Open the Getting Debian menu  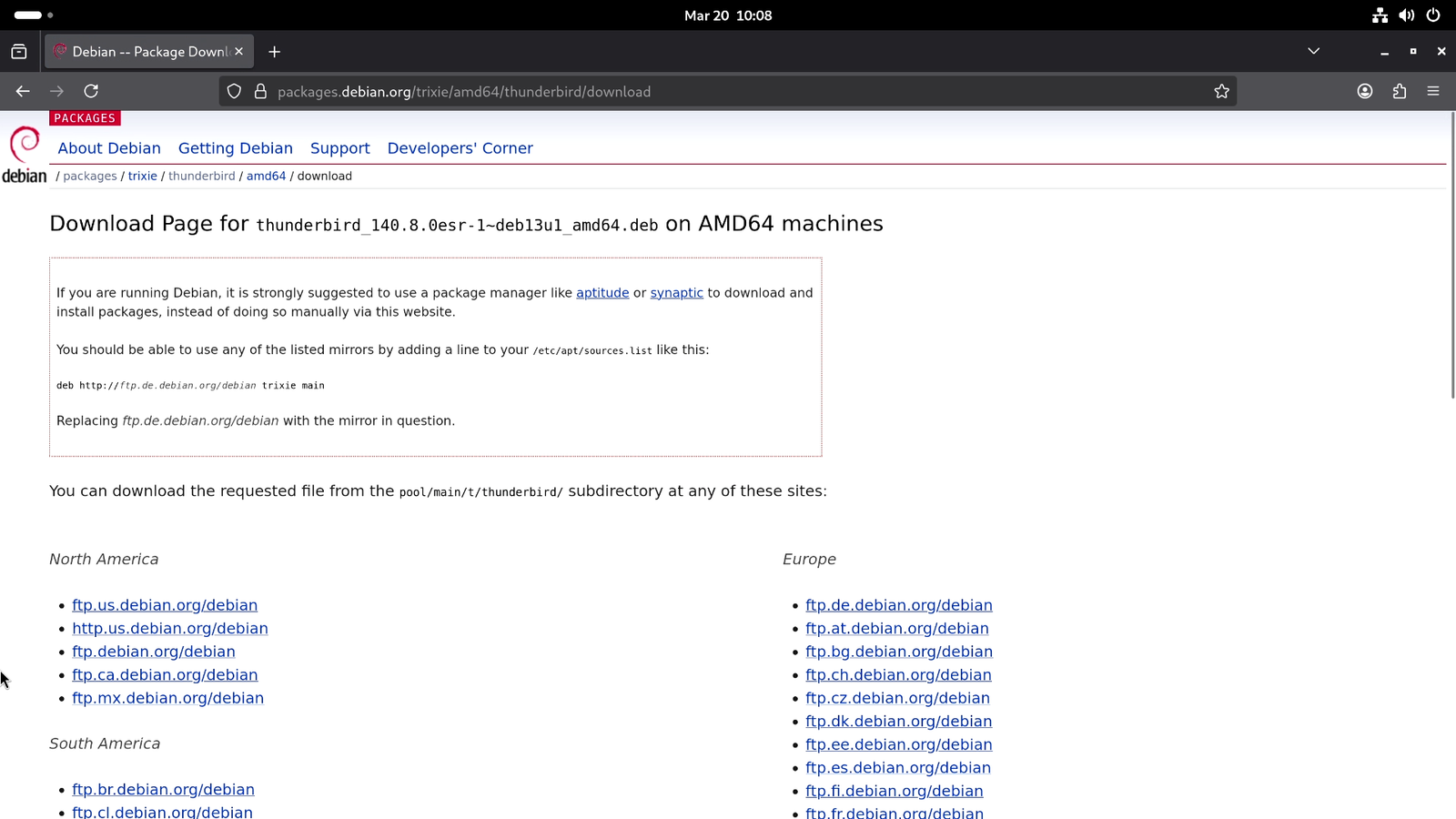tap(236, 148)
